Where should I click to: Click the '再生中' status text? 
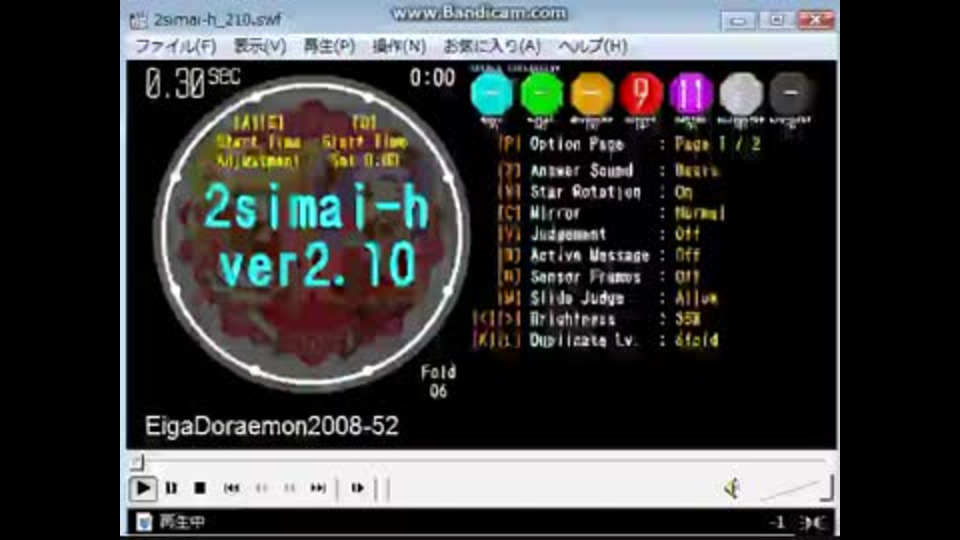[182, 522]
